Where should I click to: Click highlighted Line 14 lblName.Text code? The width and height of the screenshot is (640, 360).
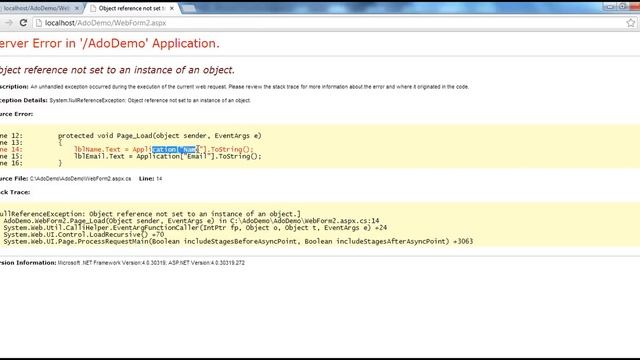click(x=164, y=149)
